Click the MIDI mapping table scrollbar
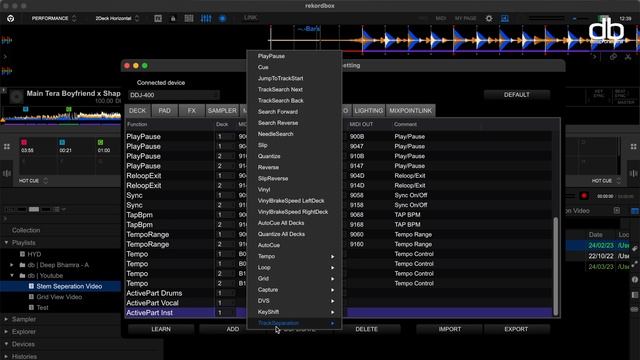The height and width of the screenshot is (360, 640). point(555,266)
